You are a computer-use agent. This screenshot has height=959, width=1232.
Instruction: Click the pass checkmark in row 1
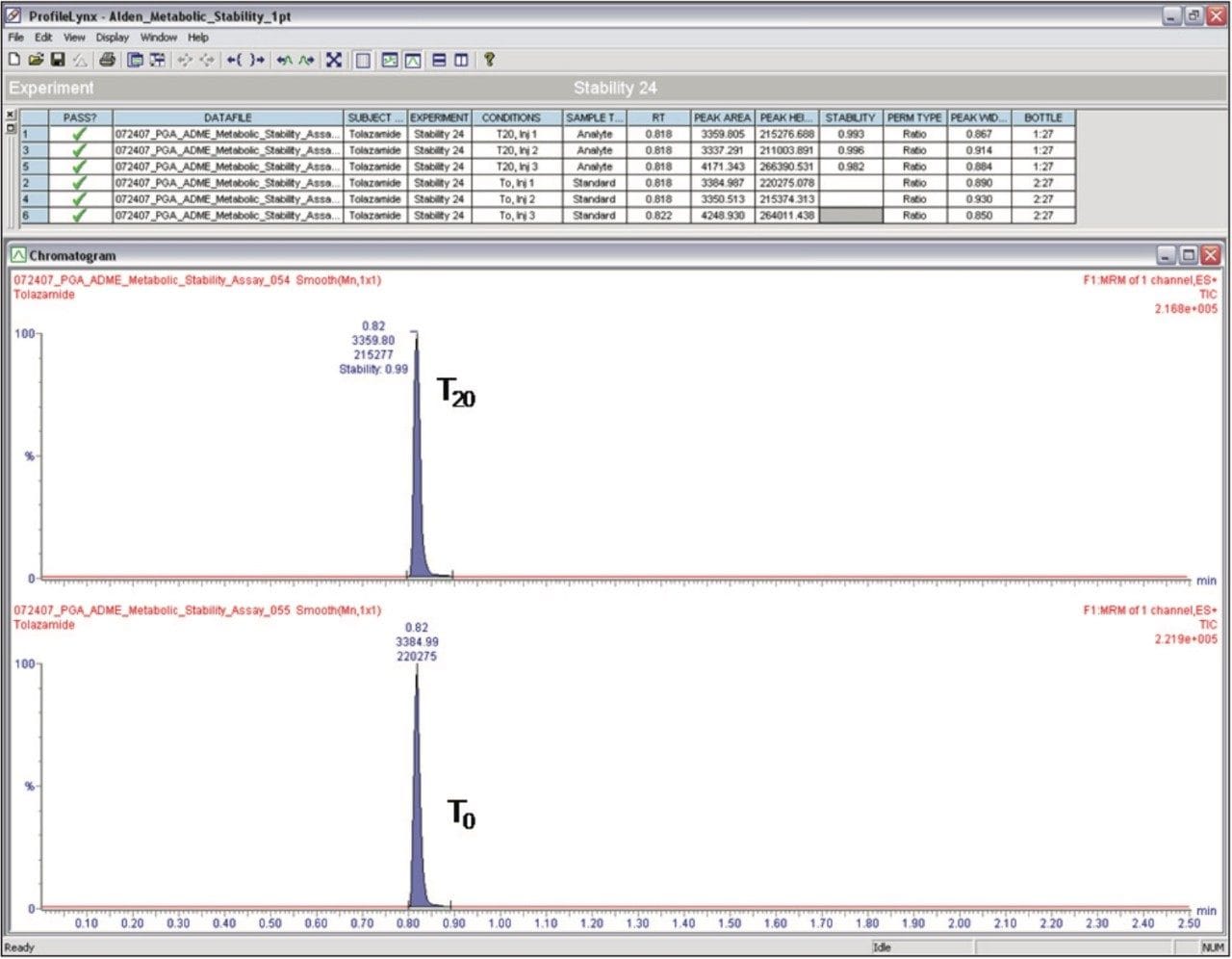[80, 135]
